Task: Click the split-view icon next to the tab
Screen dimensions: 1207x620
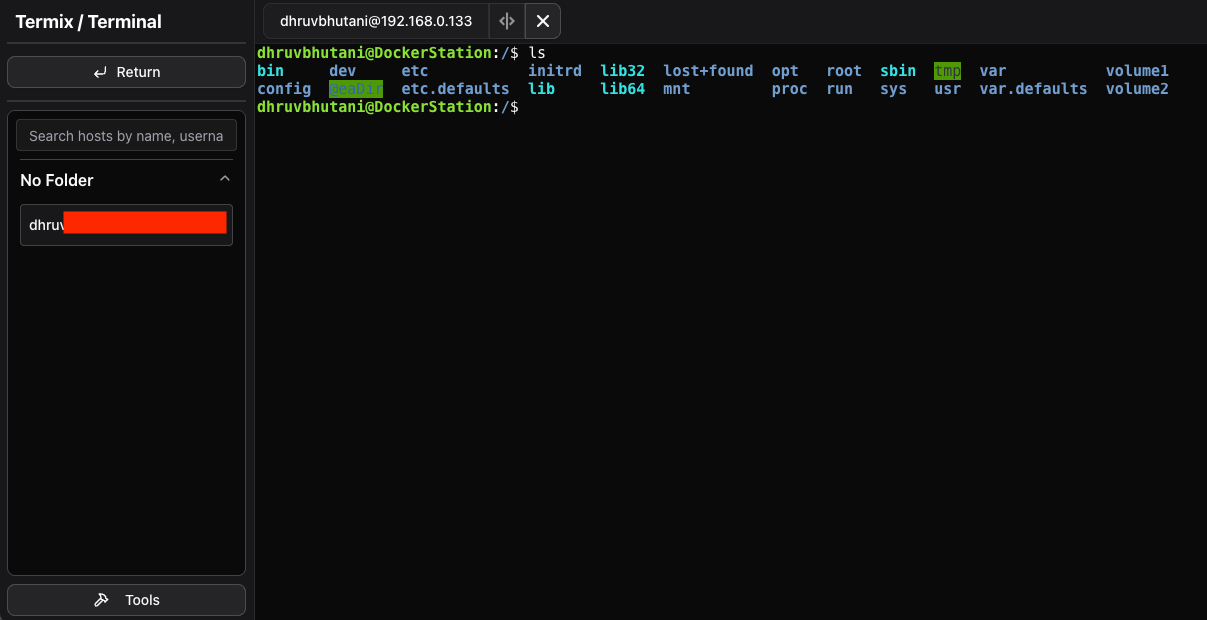Action: pos(507,21)
